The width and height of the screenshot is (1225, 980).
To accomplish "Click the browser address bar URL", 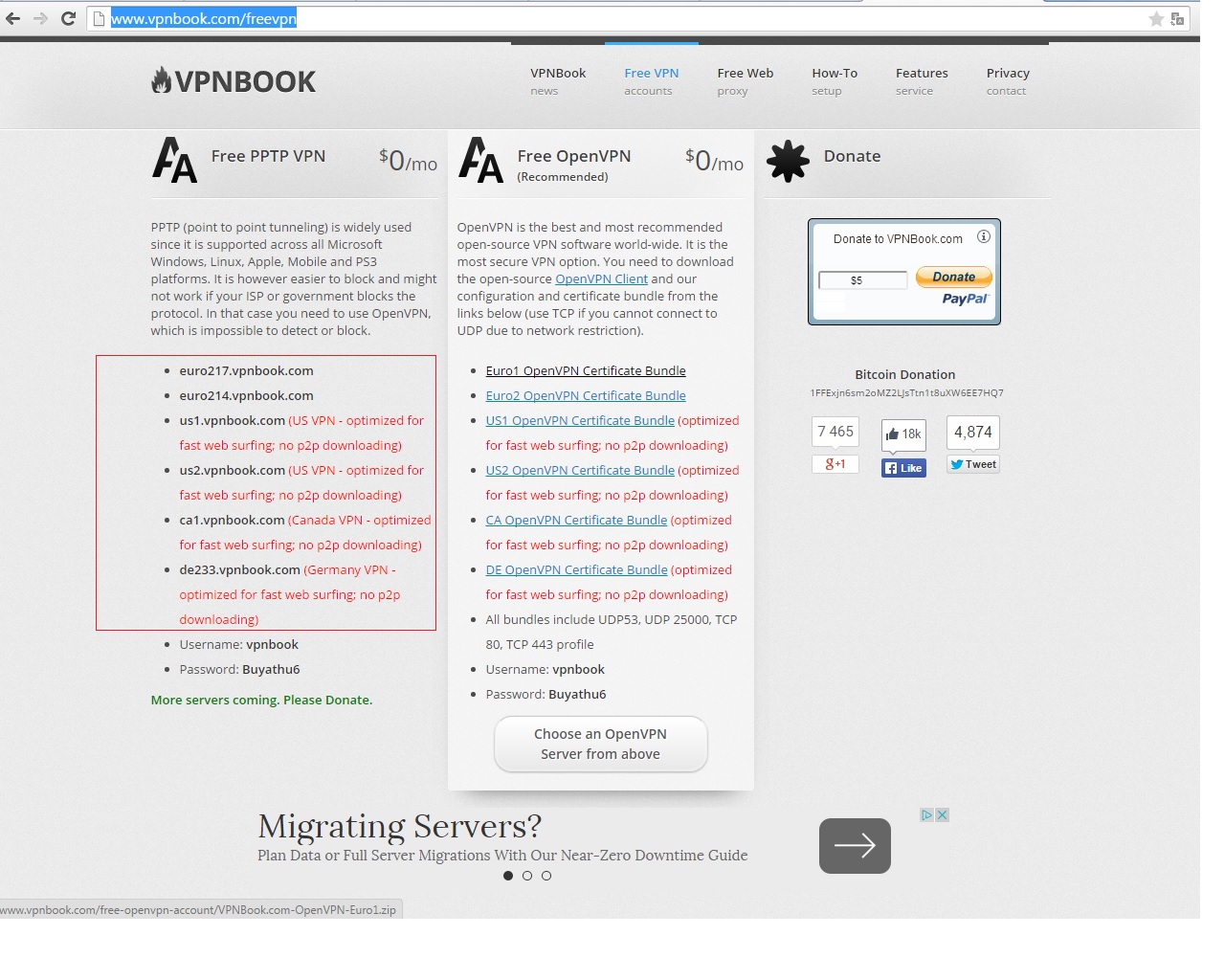I will (x=204, y=19).
